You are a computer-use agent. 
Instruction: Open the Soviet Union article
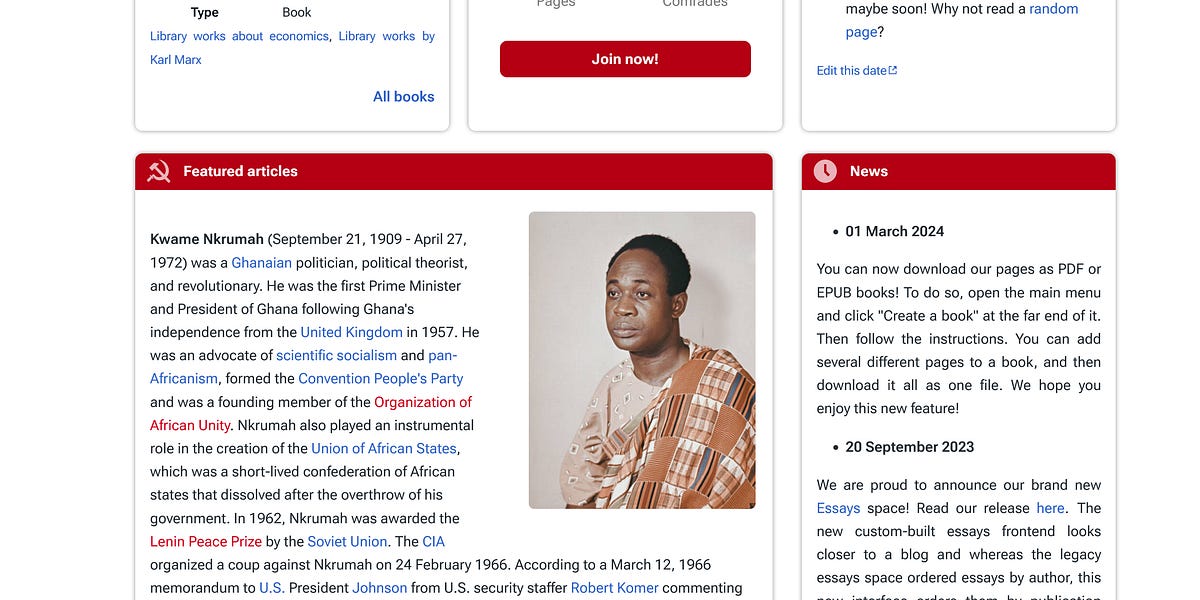coord(347,541)
